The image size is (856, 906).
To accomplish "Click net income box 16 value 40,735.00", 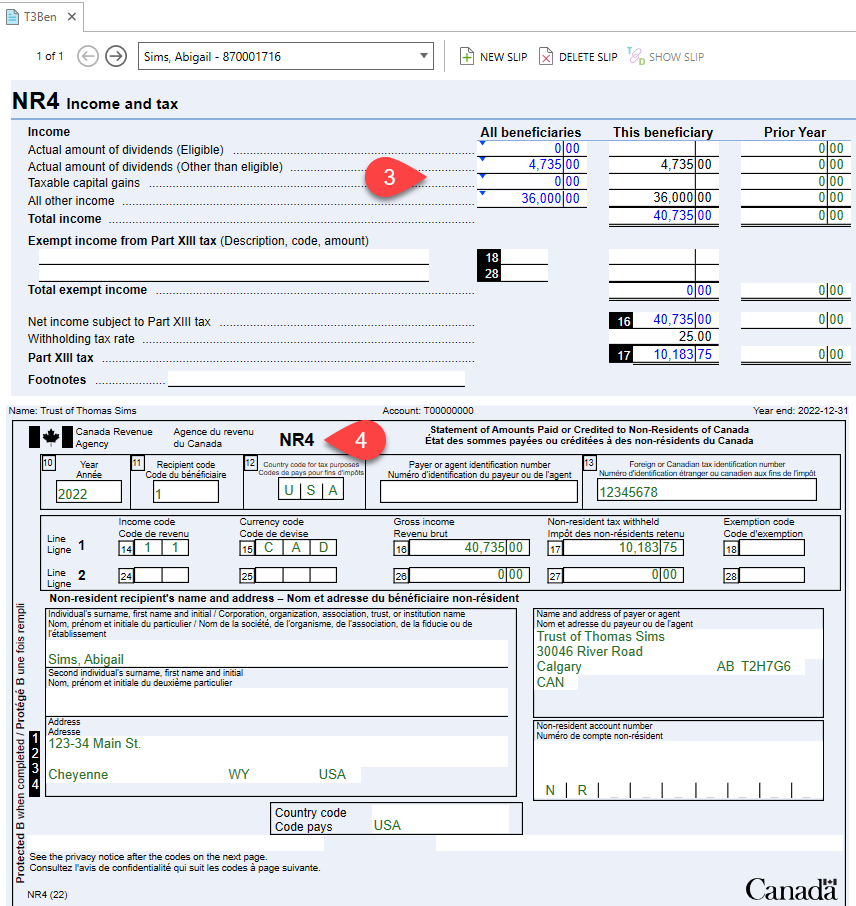I will coord(676,320).
